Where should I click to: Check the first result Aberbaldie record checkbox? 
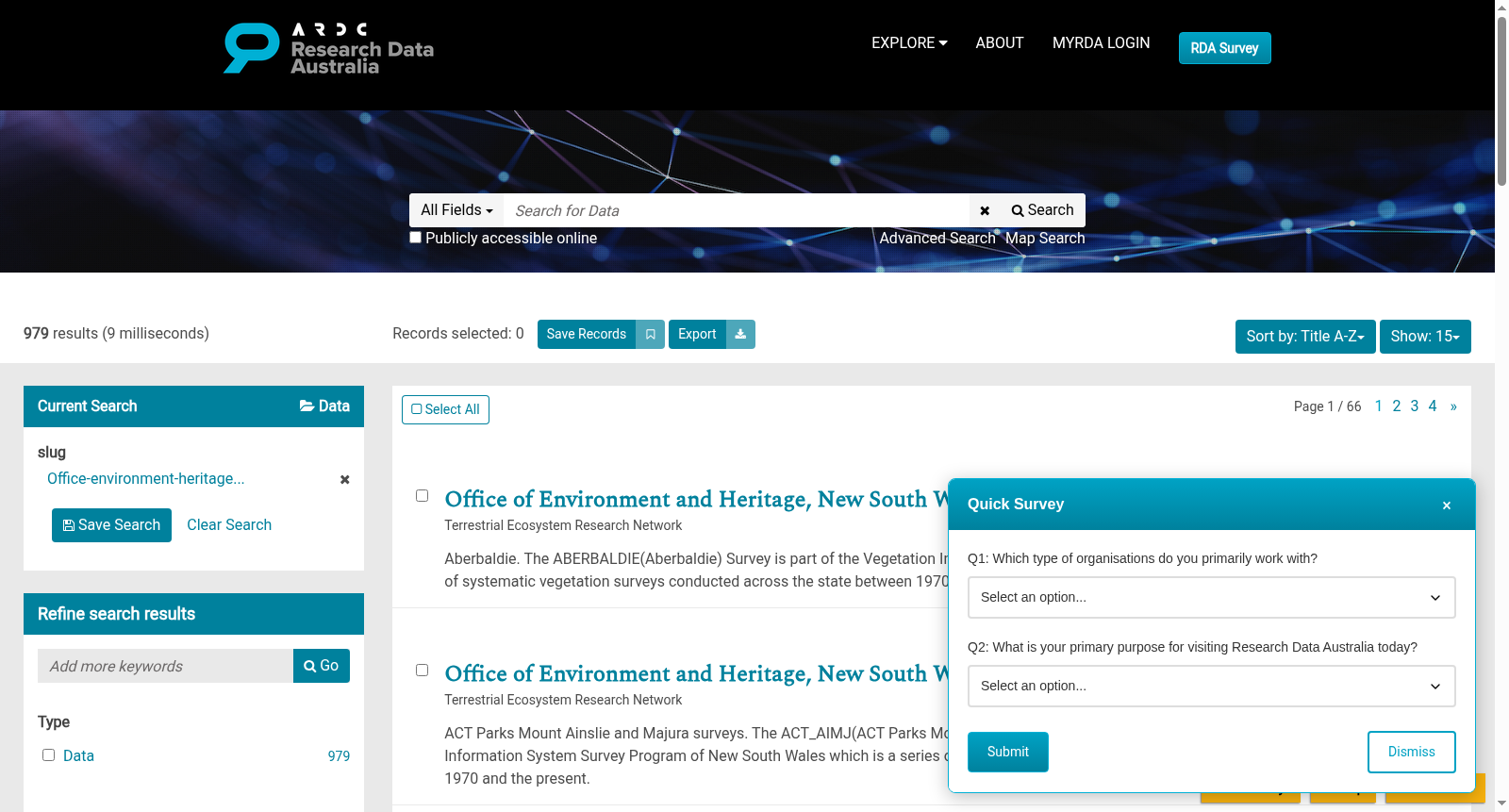pyautogui.click(x=423, y=496)
